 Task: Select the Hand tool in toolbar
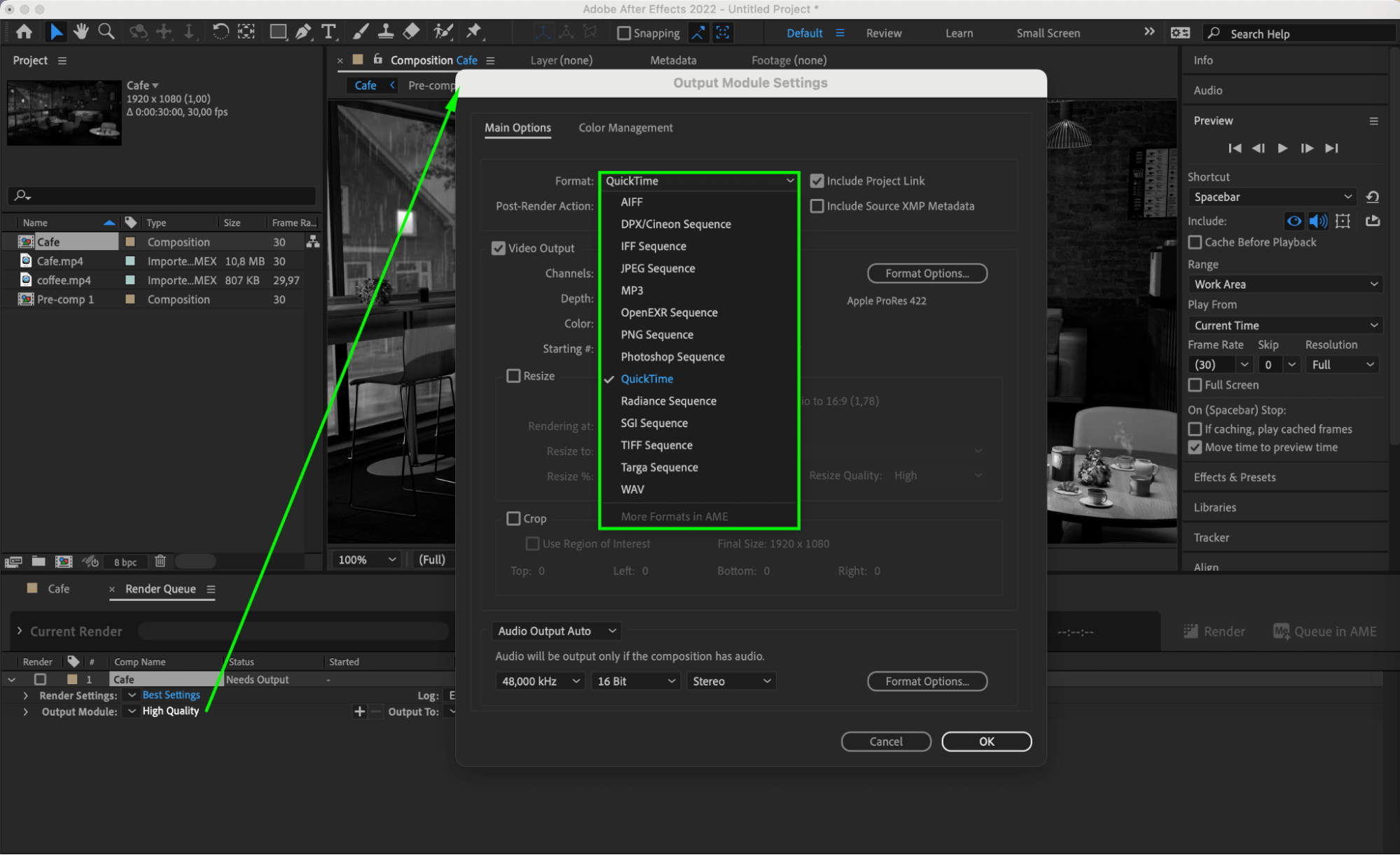(81, 32)
